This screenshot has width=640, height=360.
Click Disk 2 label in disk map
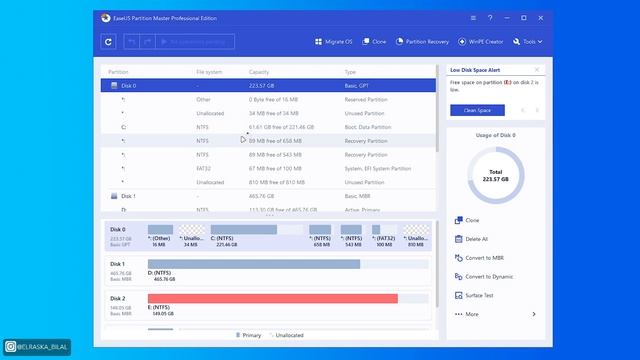(118, 298)
